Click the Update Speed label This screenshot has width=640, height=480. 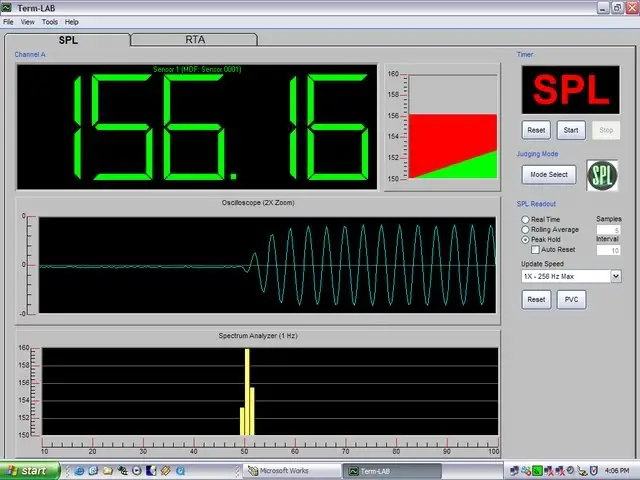[x=542, y=264]
